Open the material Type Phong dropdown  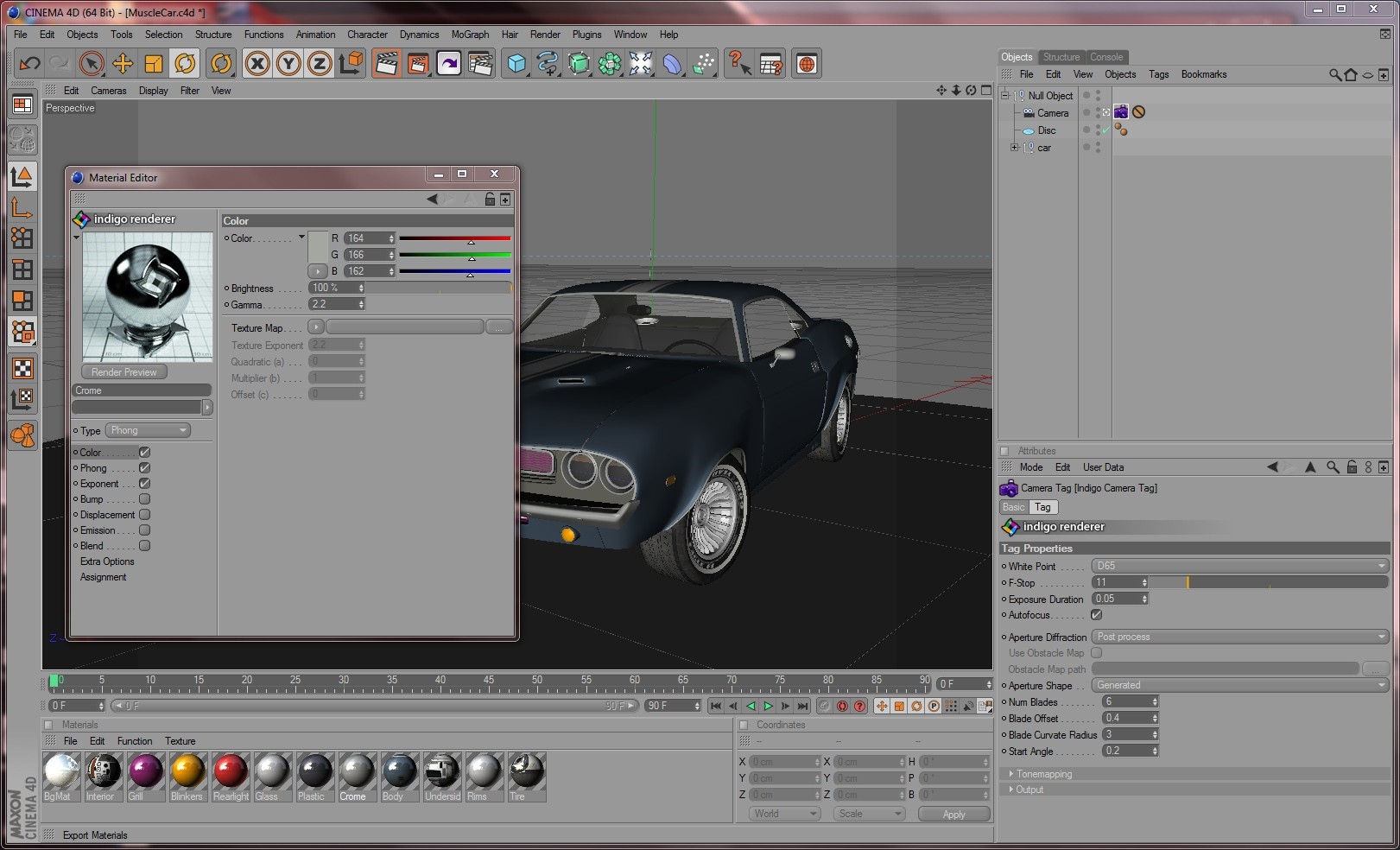coord(148,430)
